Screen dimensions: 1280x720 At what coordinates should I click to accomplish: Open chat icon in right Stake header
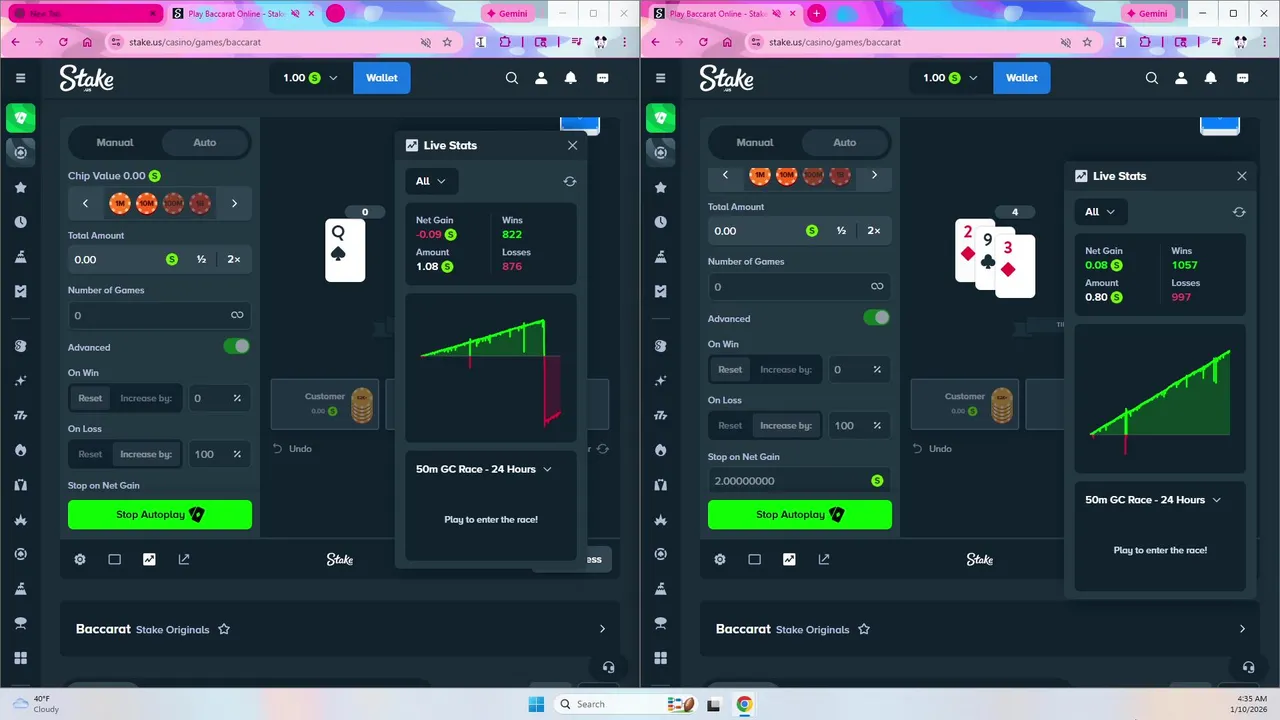coord(1242,78)
